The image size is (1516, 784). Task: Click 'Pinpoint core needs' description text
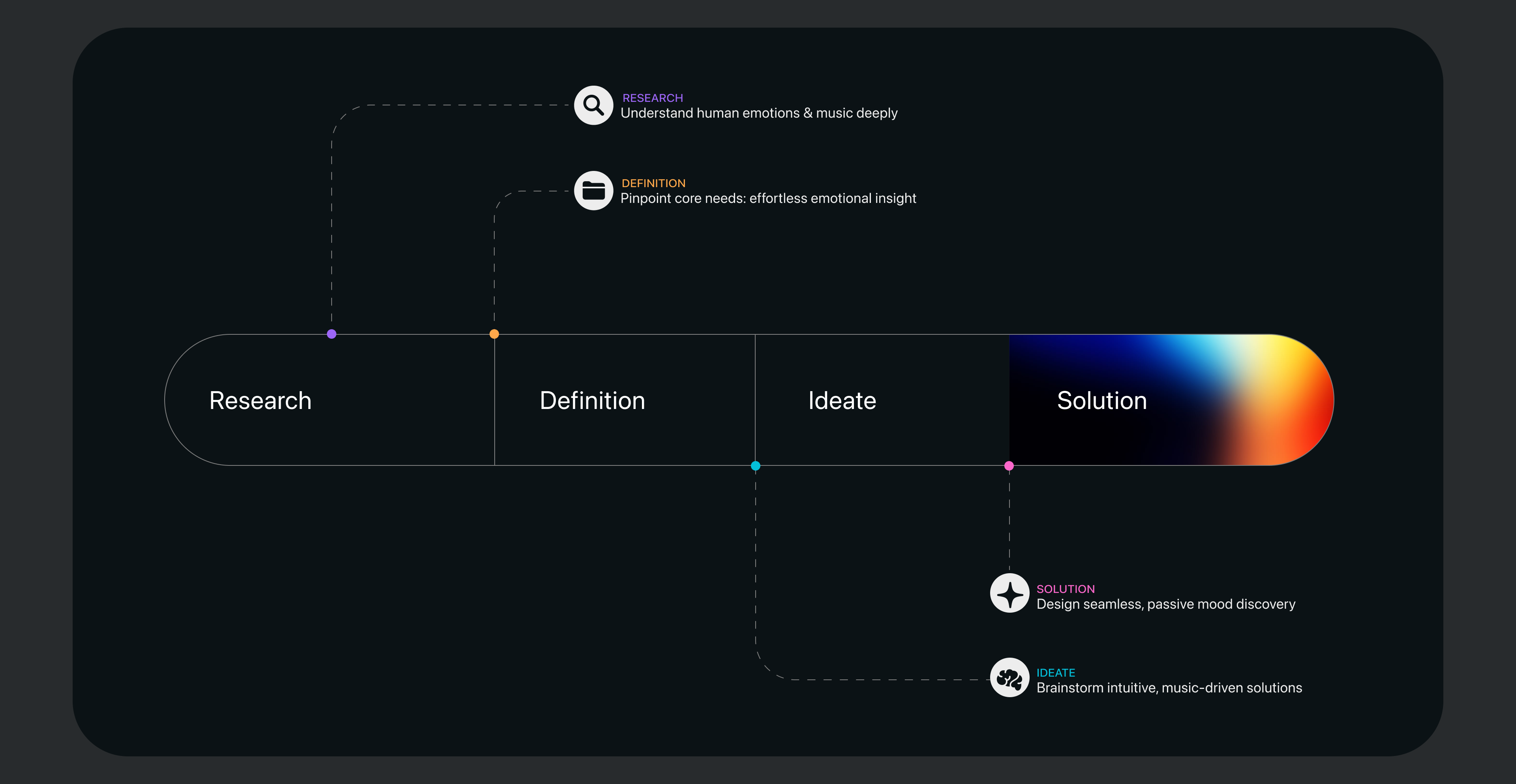768,198
